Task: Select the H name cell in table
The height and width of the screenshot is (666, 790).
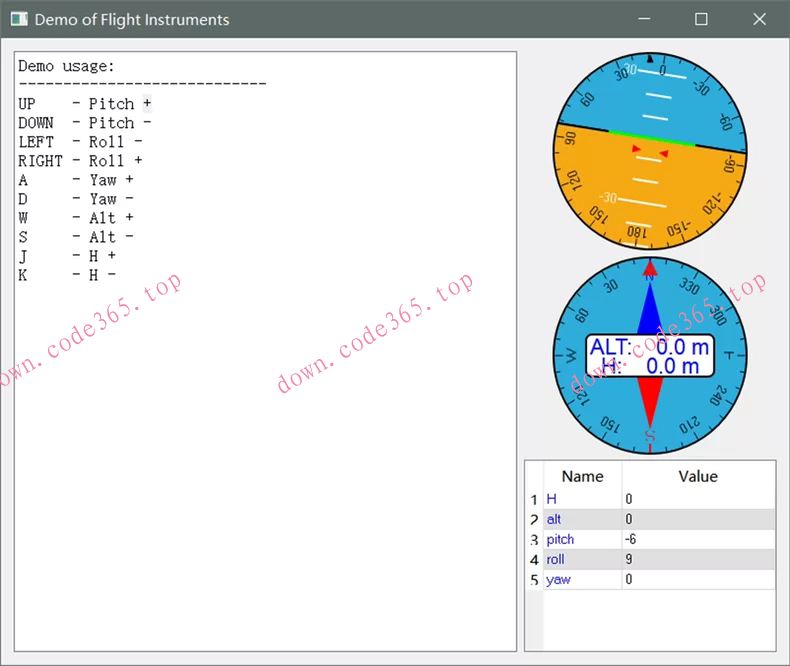Action: [x=582, y=499]
